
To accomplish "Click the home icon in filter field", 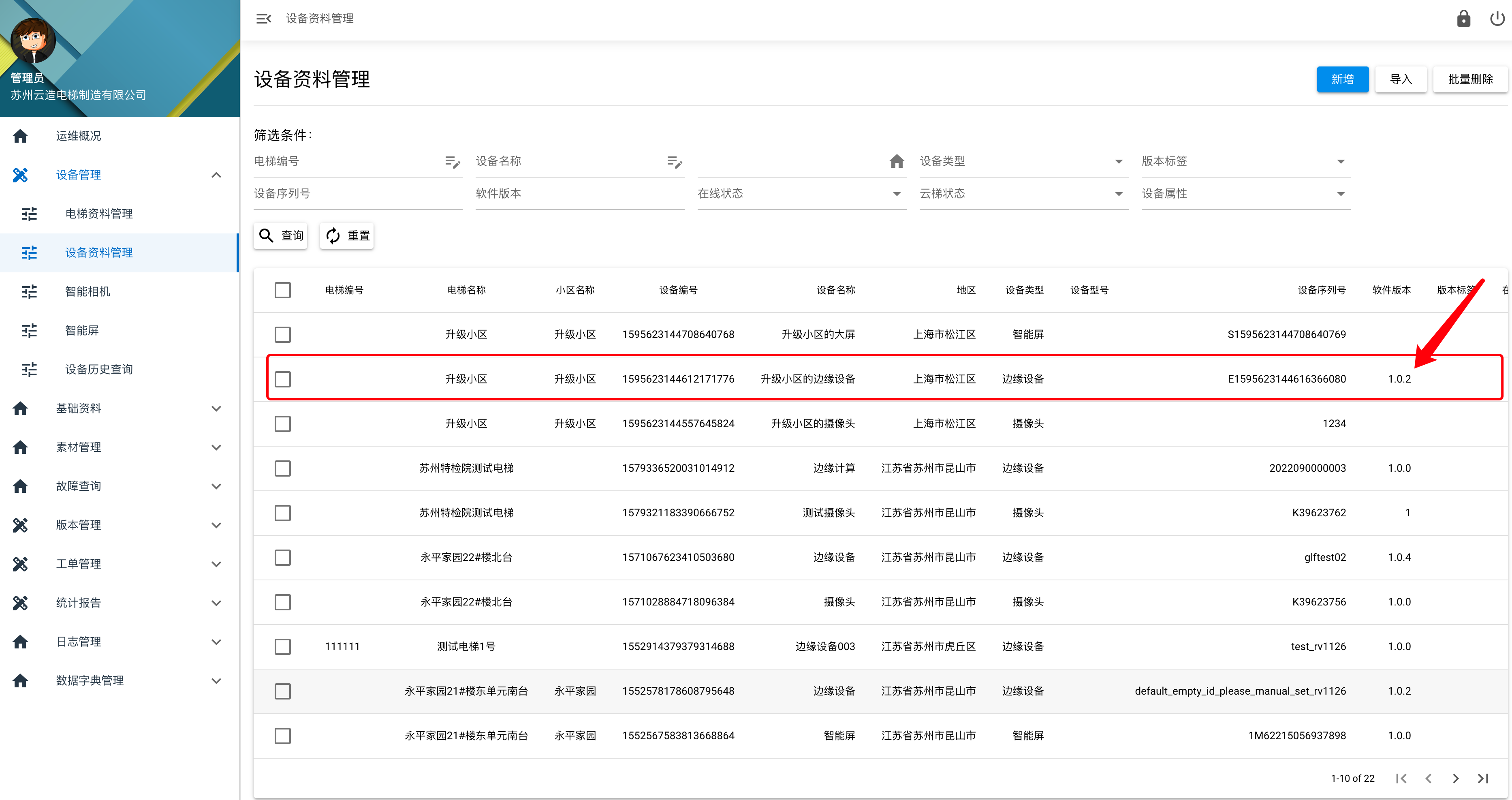I will (896, 161).
